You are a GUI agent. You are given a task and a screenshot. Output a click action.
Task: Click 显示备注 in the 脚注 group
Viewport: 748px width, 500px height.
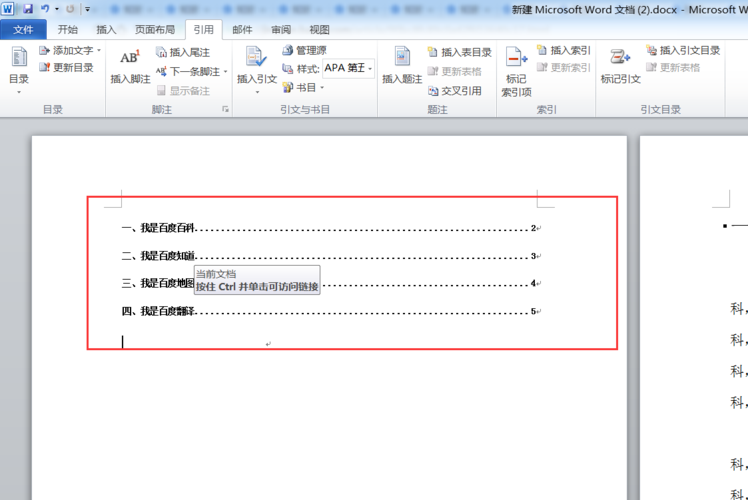tap(183, 91)
